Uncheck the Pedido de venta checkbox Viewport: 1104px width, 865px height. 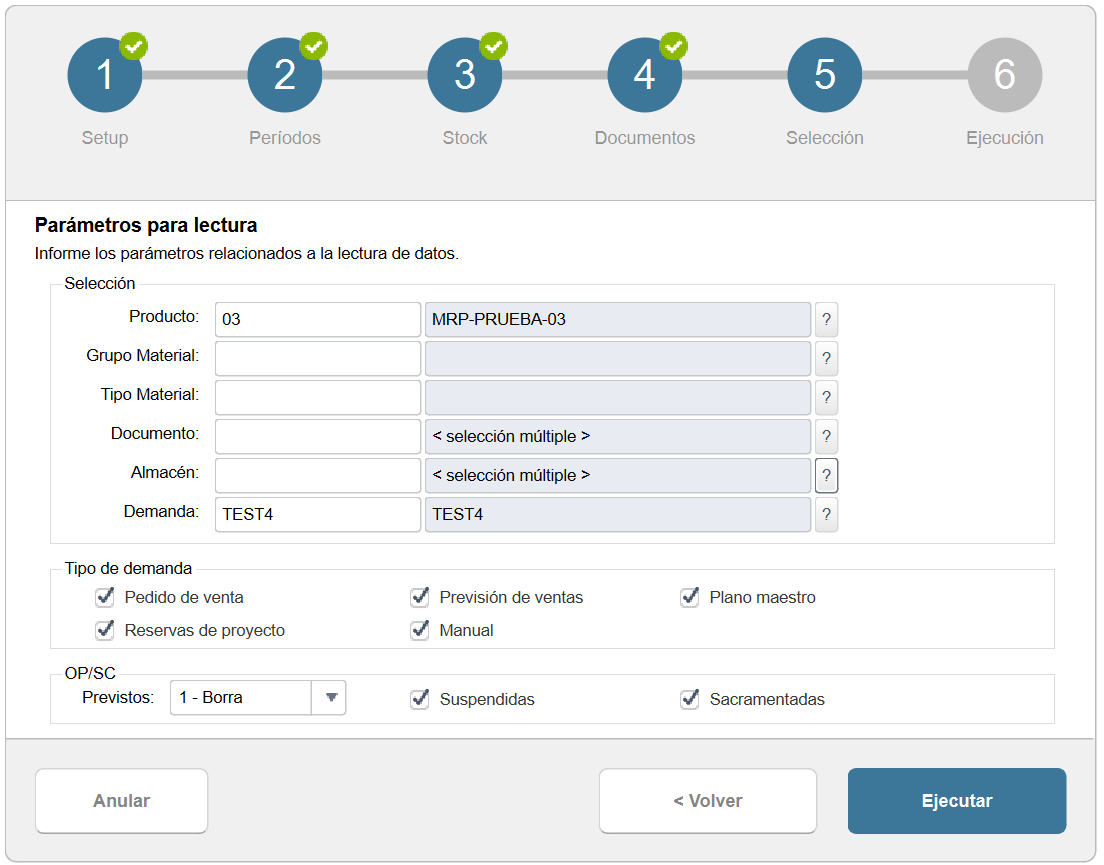point(104,597)
